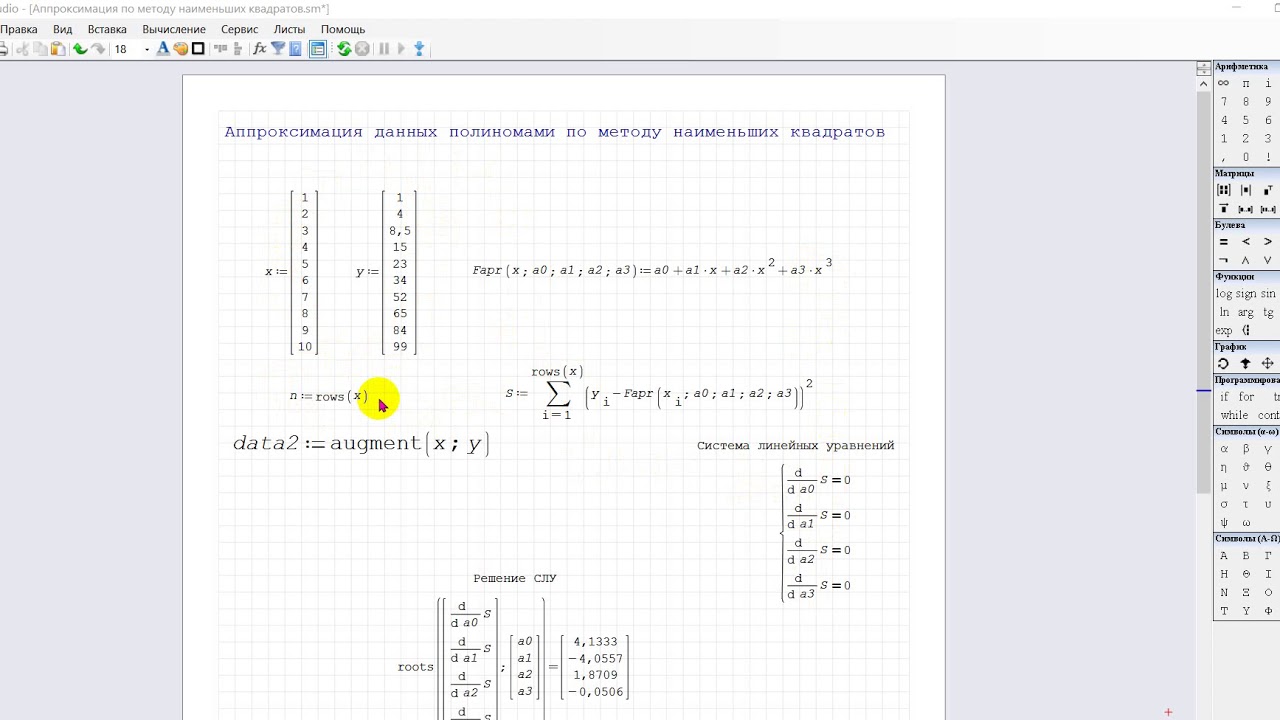
Task: Collapse the Матрицы panel header
Action: coord(1247,173)
